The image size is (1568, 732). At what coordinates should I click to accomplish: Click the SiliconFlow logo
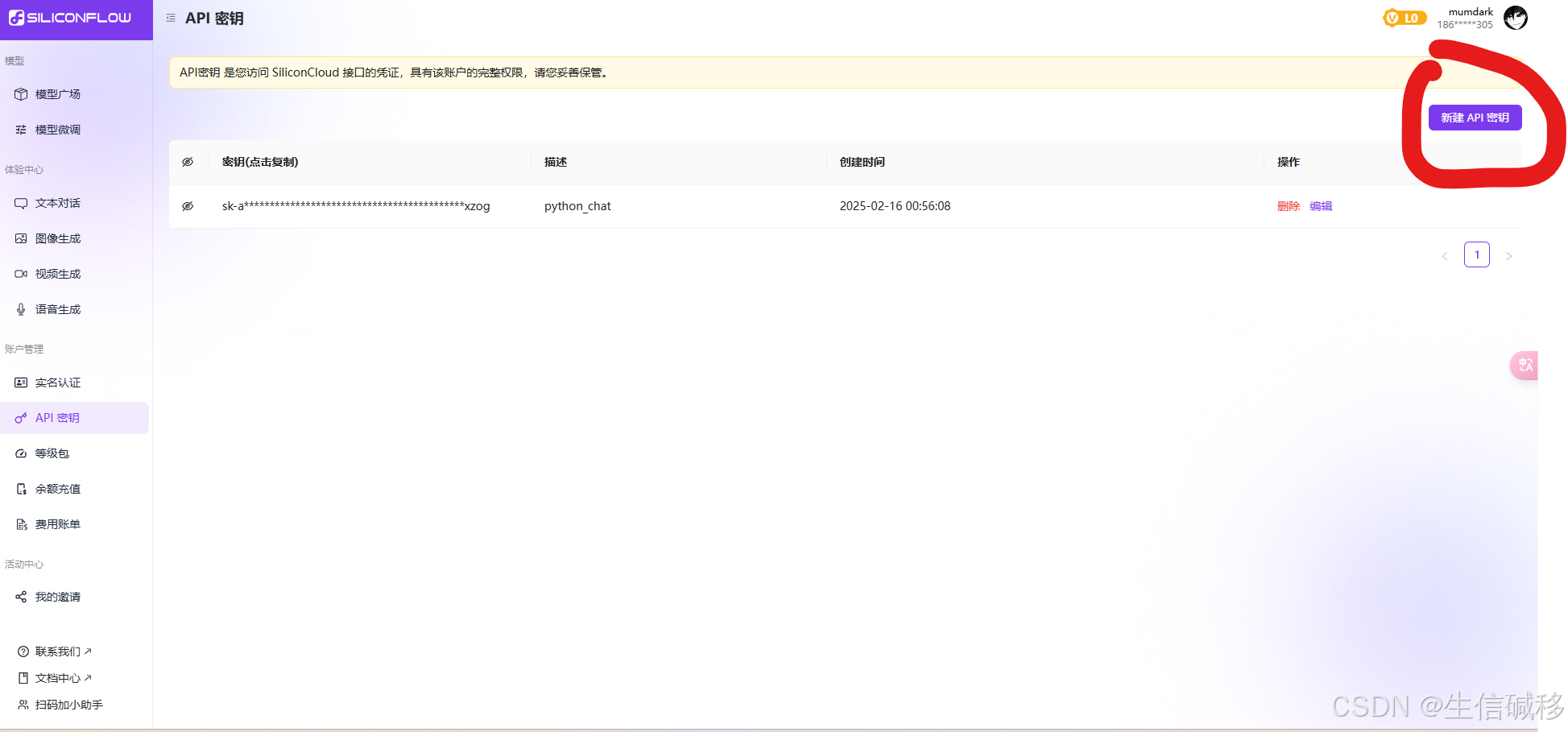pos(70,18)
